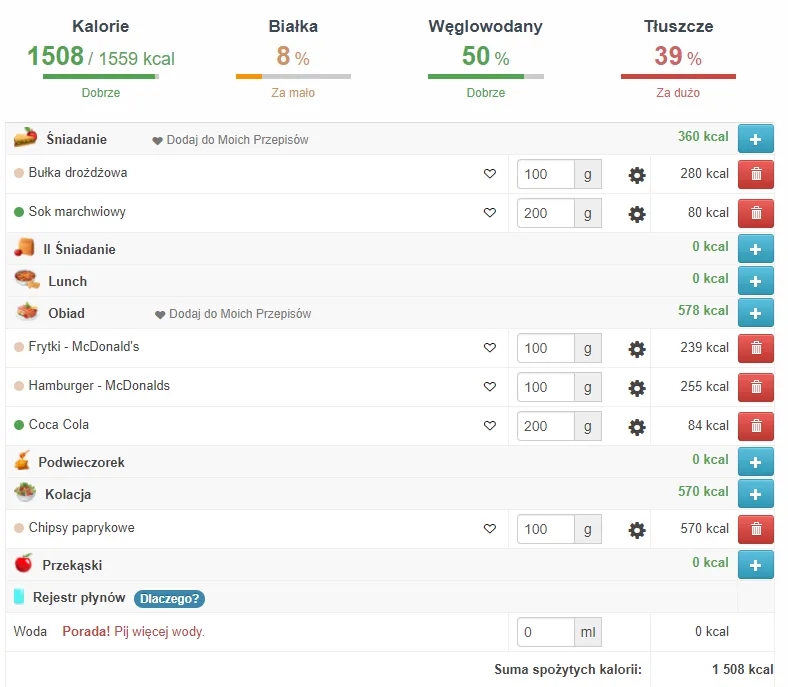Expand the Lunch meal section
This screenshot has height=687, width=788.
[67, 281]
